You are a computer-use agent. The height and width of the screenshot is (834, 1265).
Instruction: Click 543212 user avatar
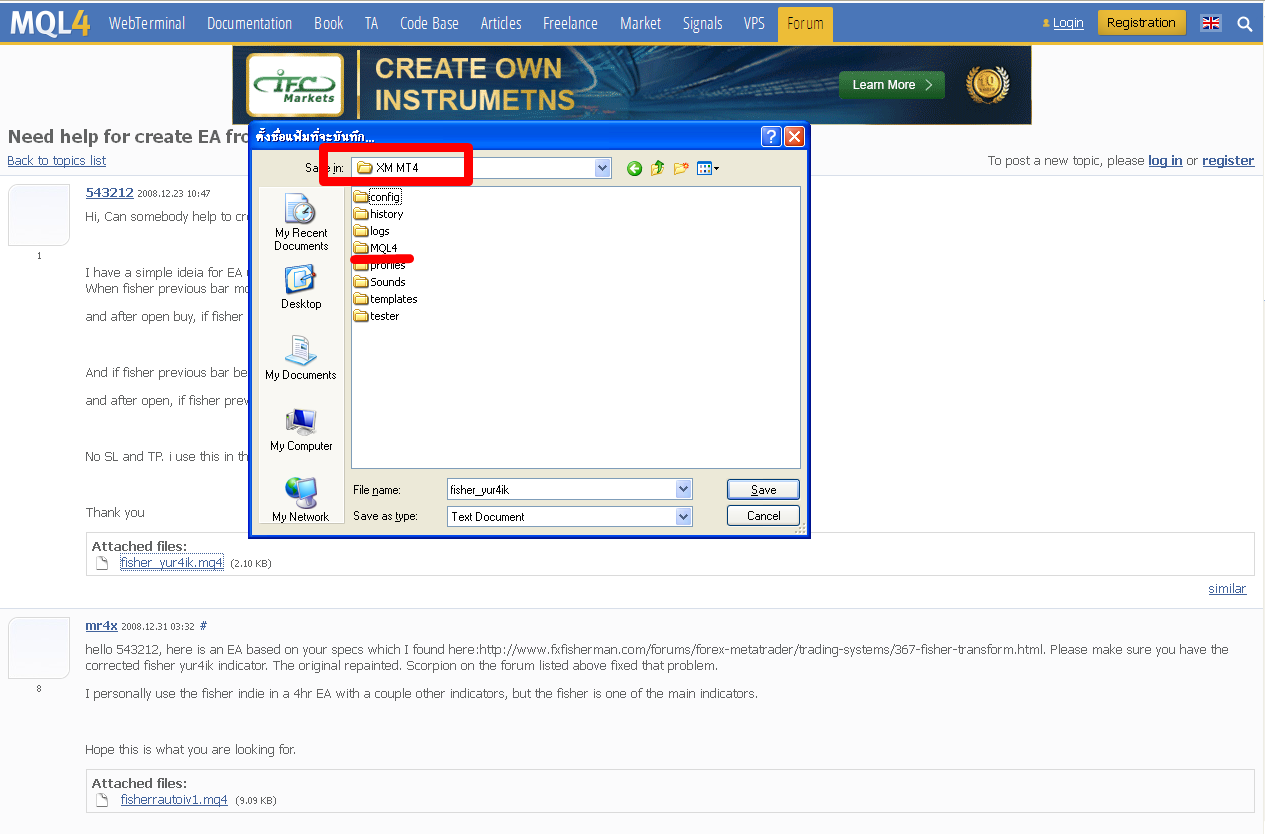tap(39, 215)
